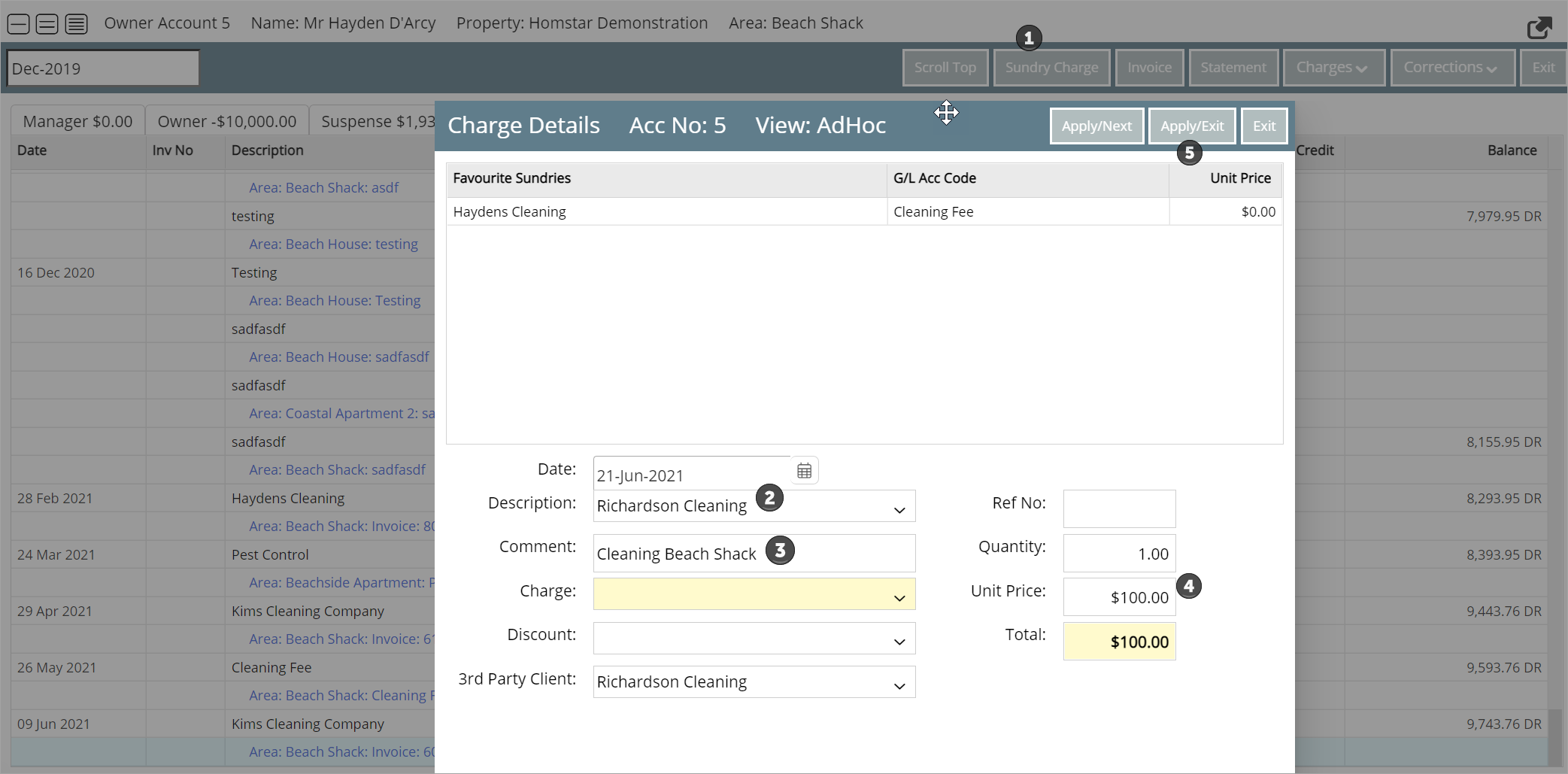The width and height of the screenshot is (1568, 774).
Task: Click the single-line view icon at top left
Action: point(19,24)
